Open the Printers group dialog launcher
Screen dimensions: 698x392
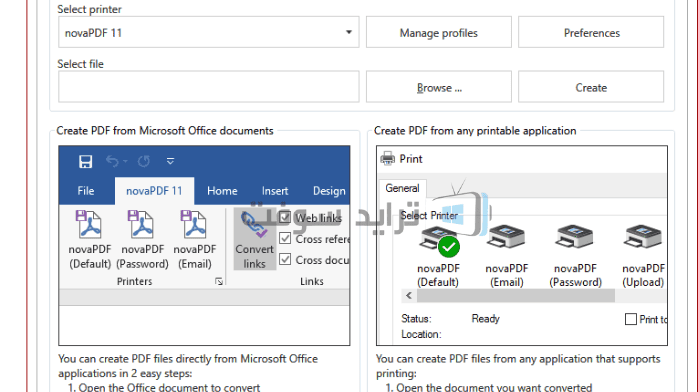(219, 281)
